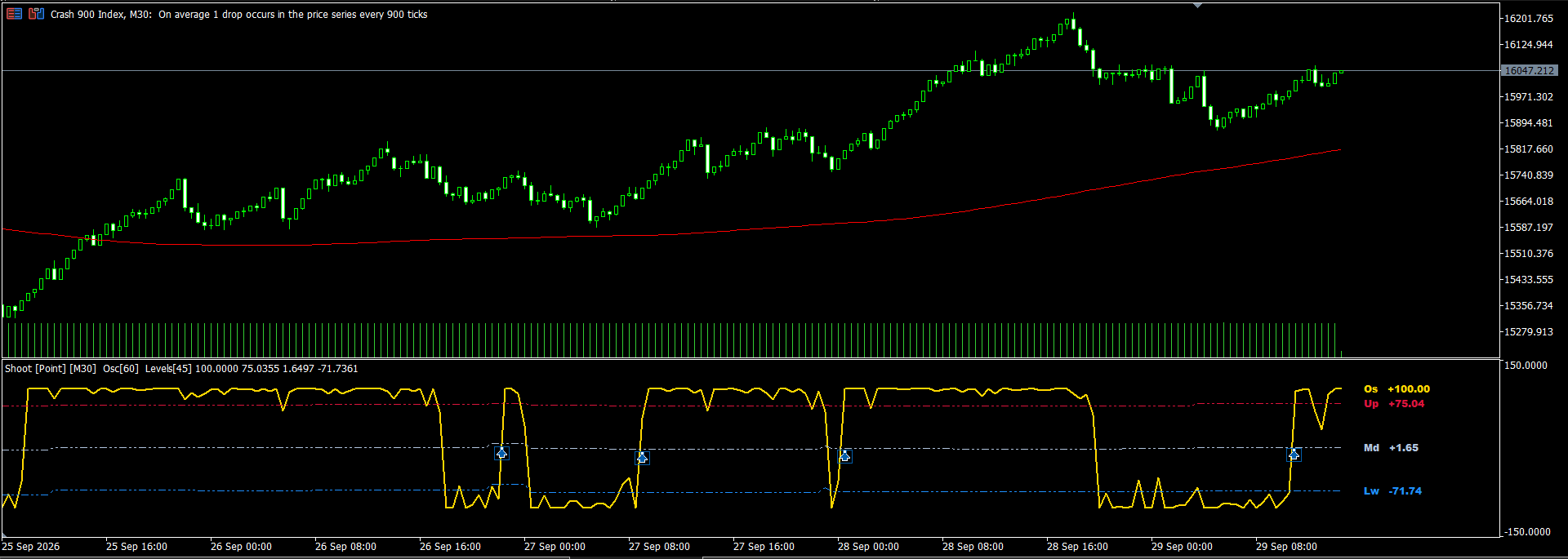Click the 15817.660 price scale label
Viewport: 1568px width, 559px height.
1529,149
